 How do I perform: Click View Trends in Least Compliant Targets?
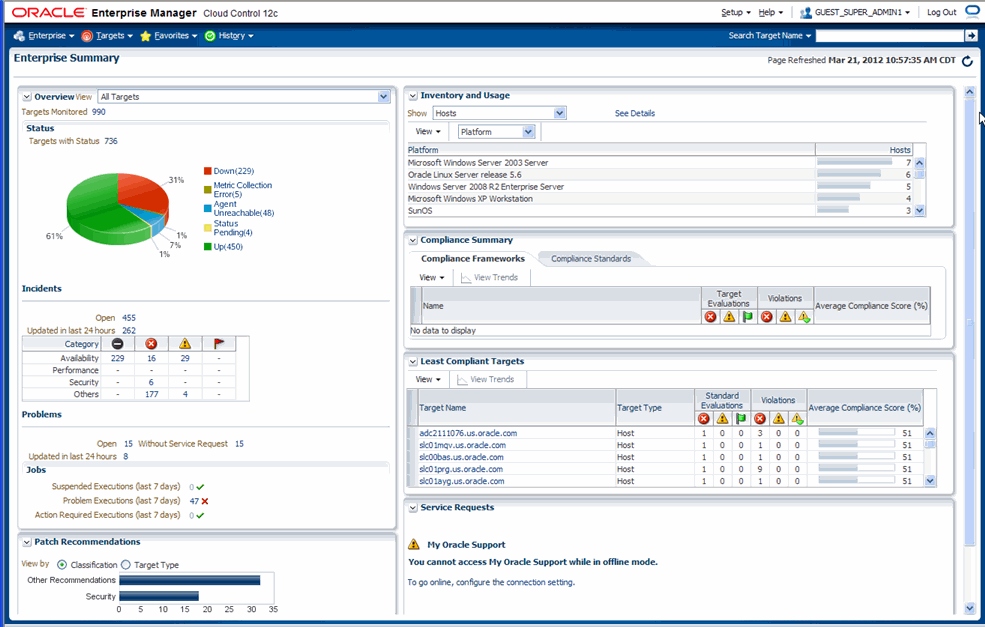point(486,379)
